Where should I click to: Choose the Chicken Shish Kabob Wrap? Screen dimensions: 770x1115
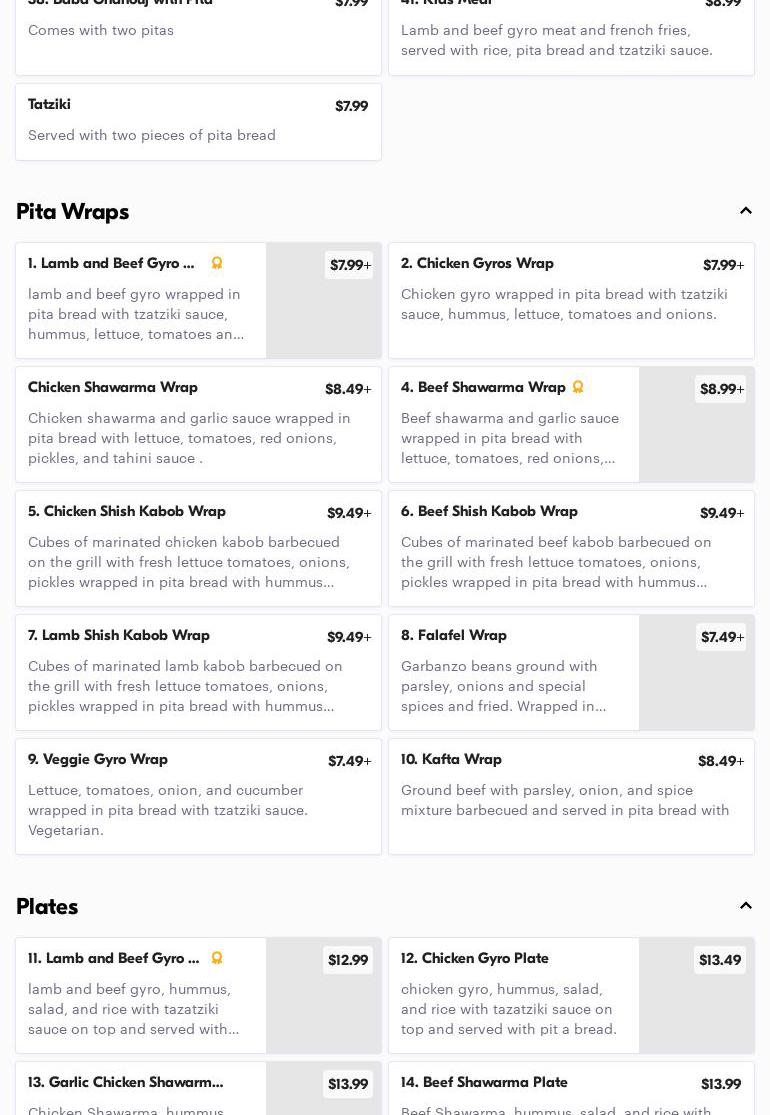pos(198,548)
